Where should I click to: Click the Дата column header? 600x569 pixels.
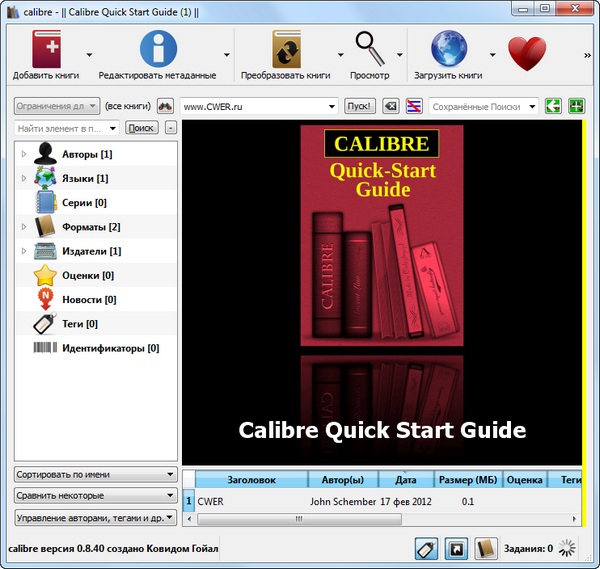[406, 480]
